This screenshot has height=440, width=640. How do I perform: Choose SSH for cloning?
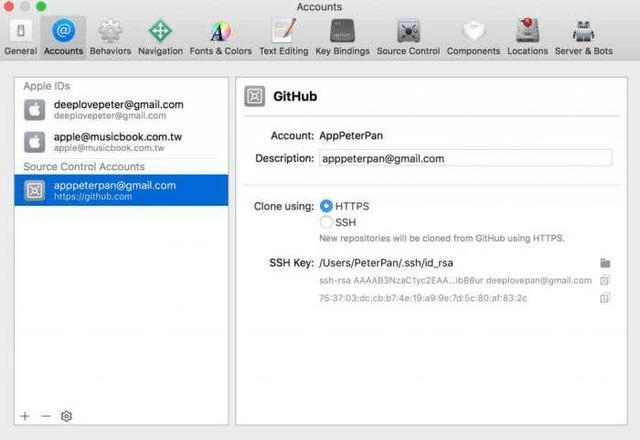(x=326, y=222)
